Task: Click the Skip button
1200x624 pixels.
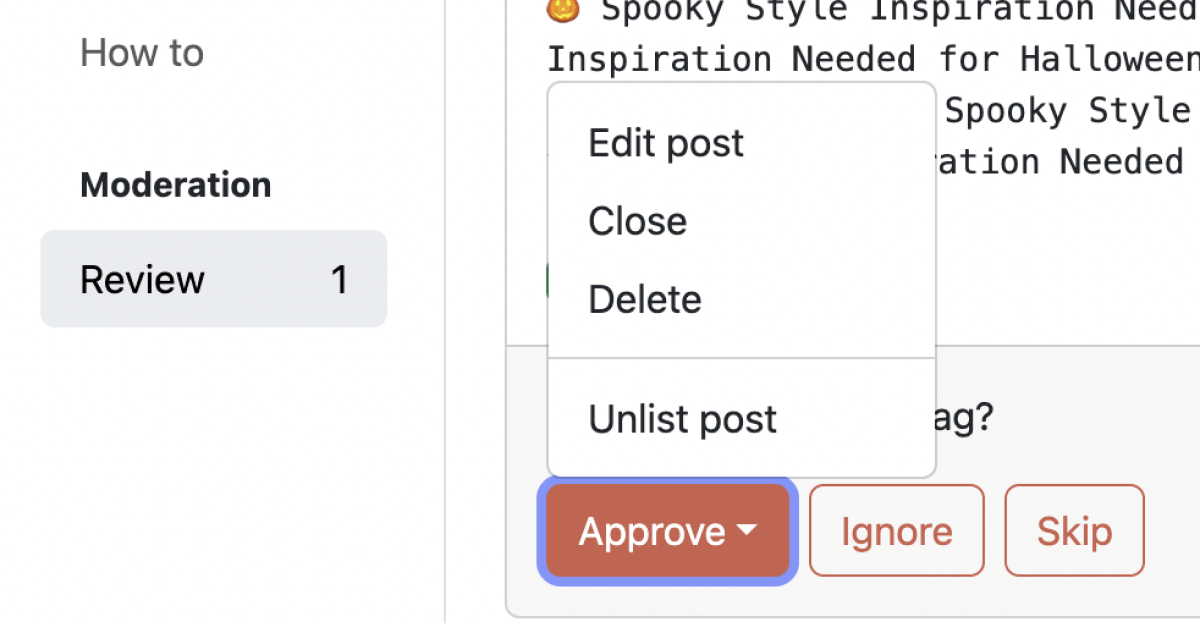Action: pos(1074,530)
